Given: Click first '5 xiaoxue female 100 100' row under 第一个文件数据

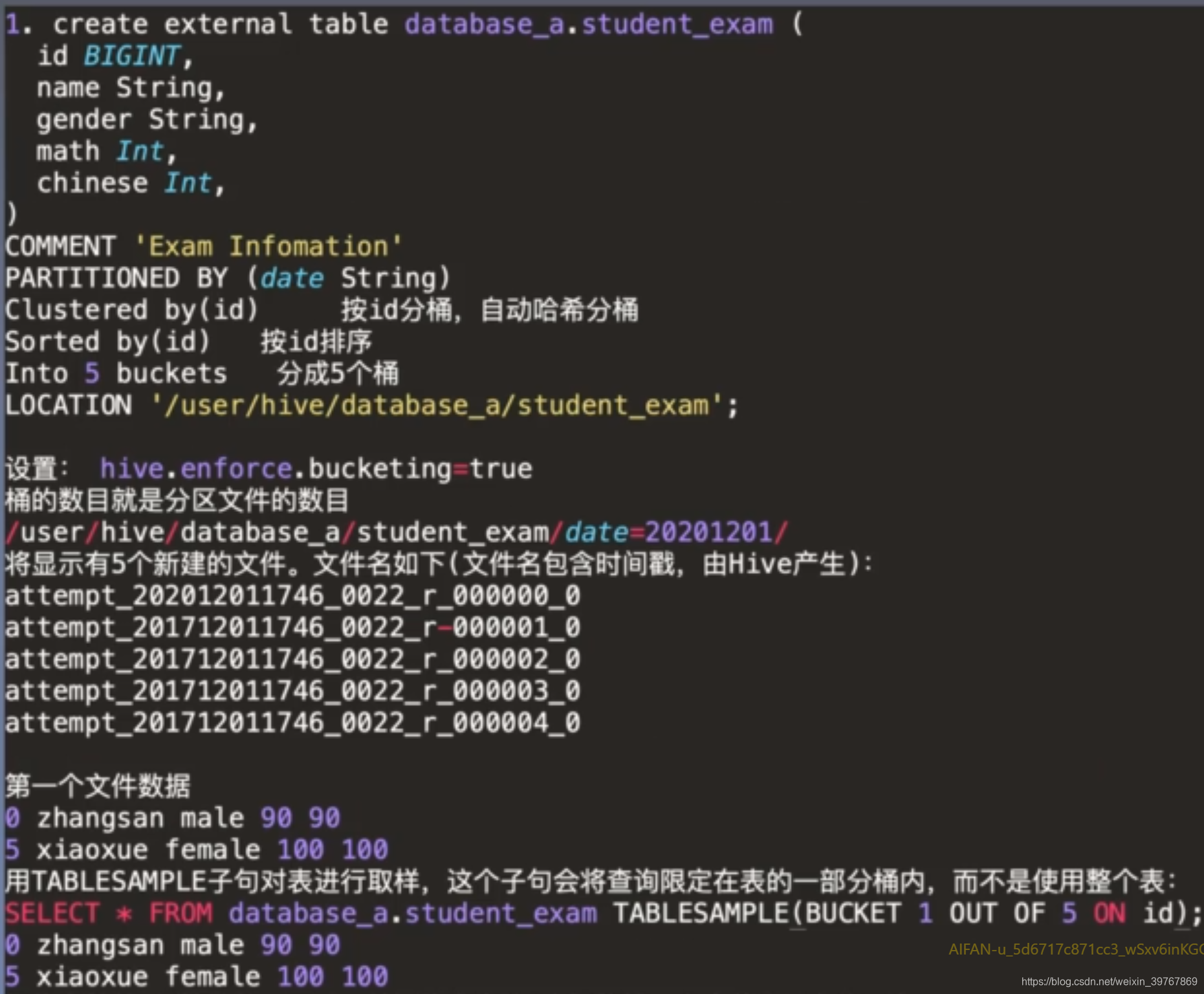Looking at the screenshot, I should click(197, 850).
